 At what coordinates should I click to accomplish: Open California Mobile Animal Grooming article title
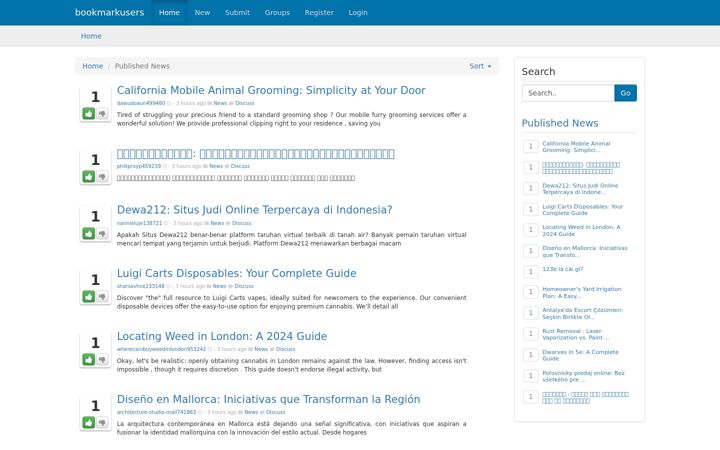271,90
